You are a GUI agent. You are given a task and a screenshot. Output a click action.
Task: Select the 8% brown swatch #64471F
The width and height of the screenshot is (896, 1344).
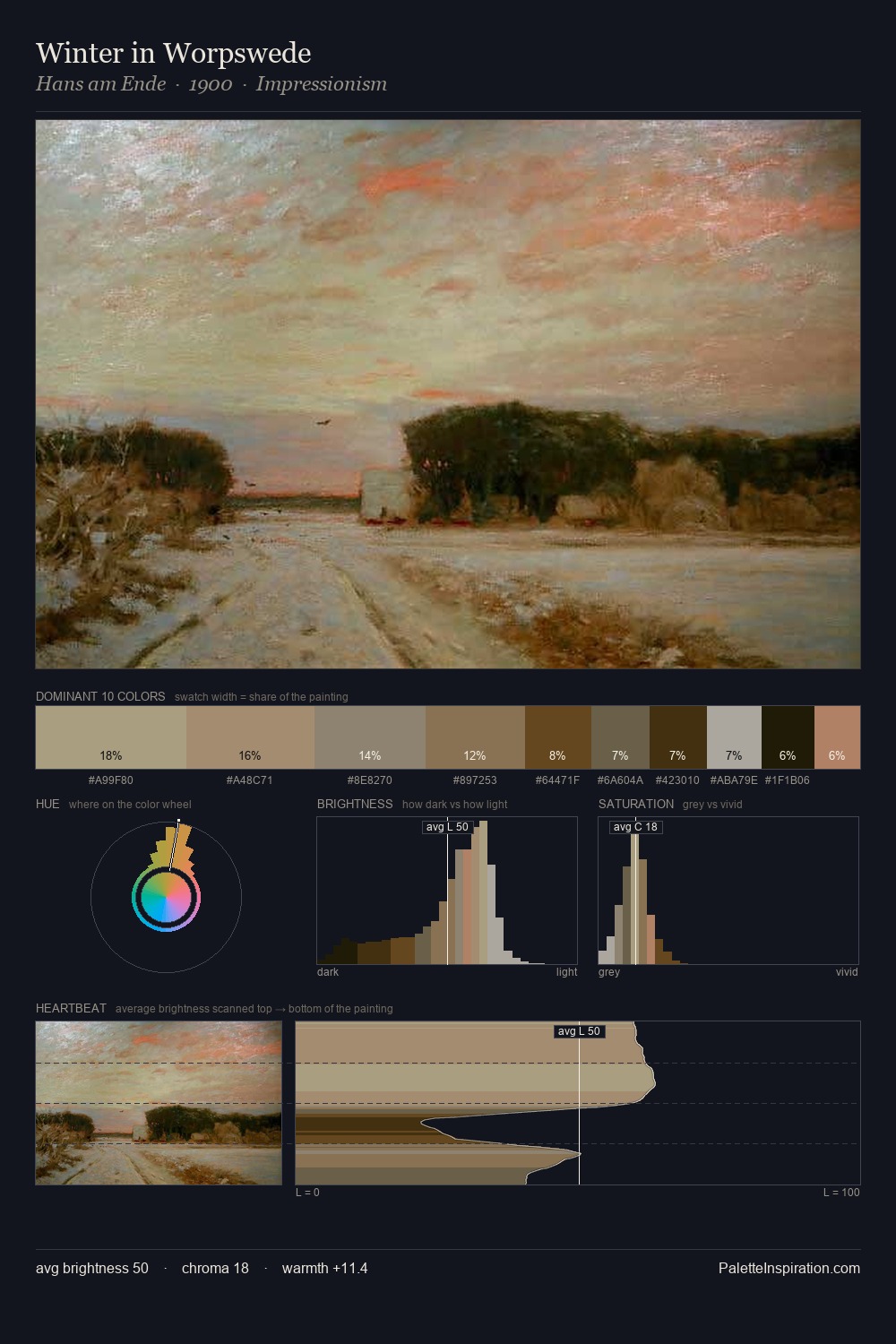(558, 737)
